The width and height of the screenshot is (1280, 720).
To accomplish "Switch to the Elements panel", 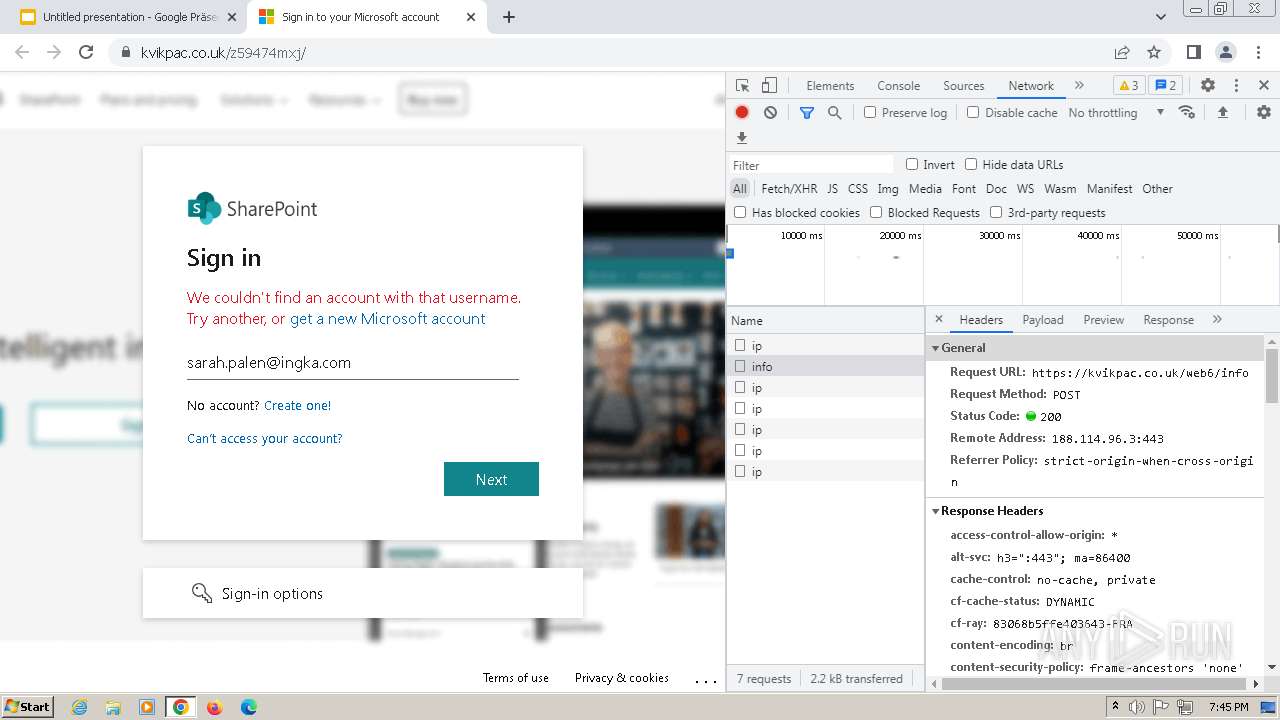I will 830,86.
